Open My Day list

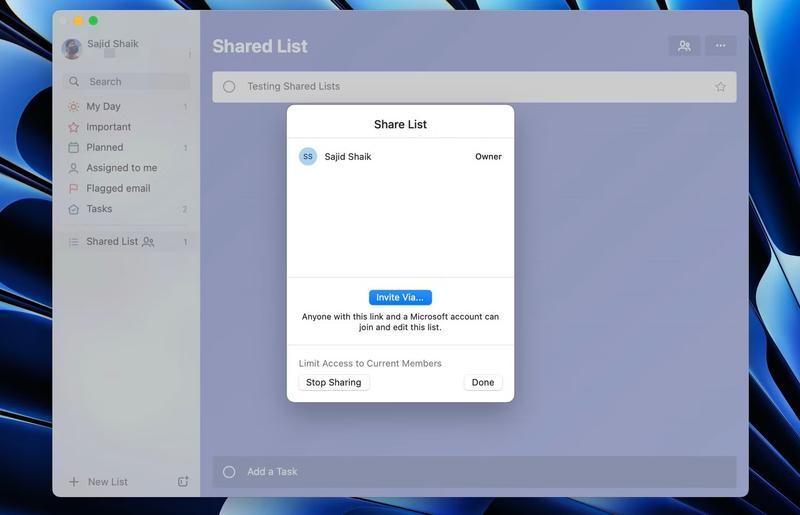coord(128,106)
